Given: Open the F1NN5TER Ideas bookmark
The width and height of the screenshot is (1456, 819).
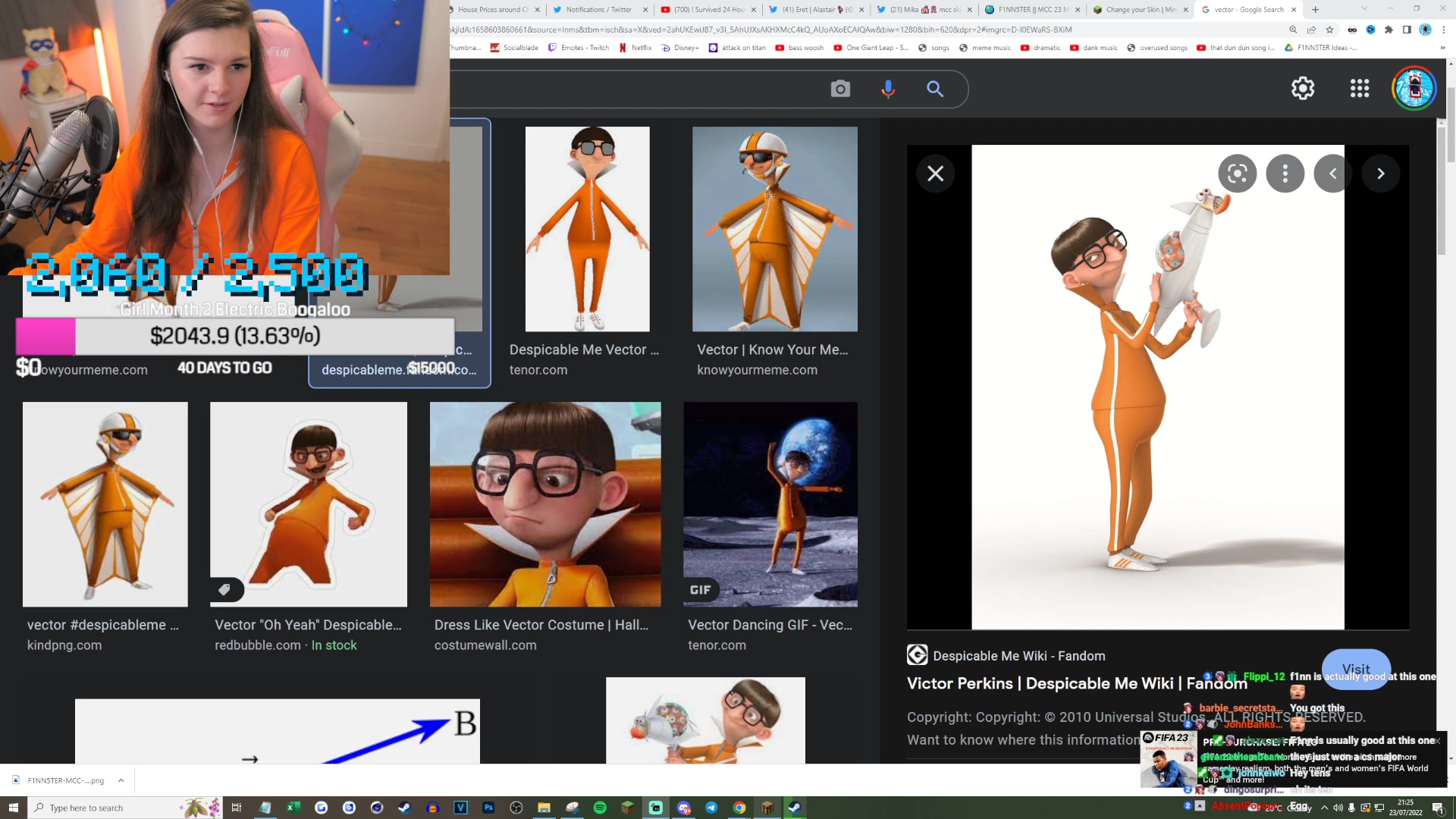Looking at the screenshot, I should (x=1320, y=48).
